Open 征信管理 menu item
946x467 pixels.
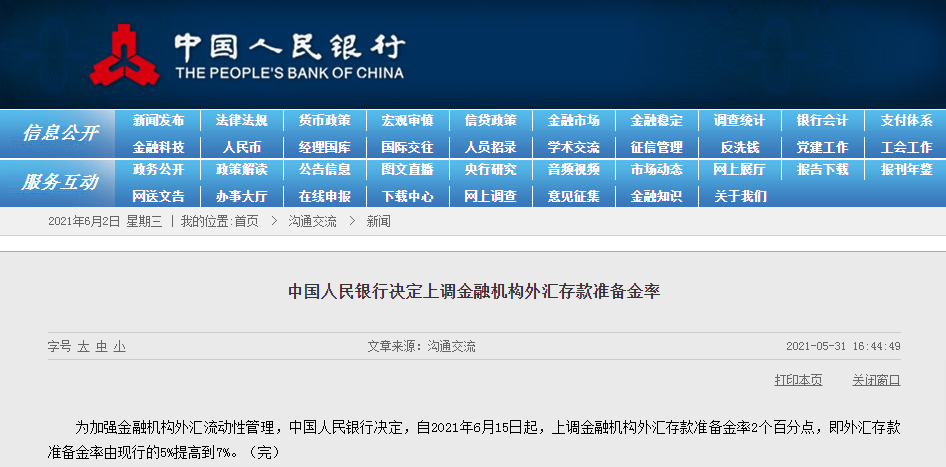tap(657, 147)
